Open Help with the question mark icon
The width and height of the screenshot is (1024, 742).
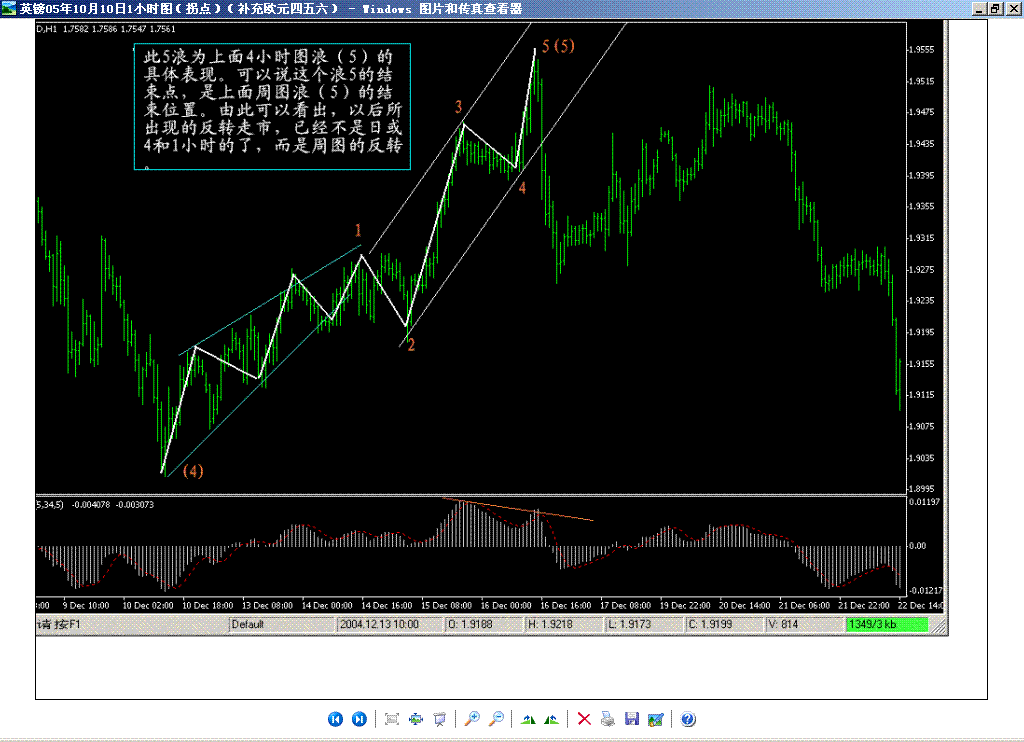pyautogui.click(x=688, y=719)
